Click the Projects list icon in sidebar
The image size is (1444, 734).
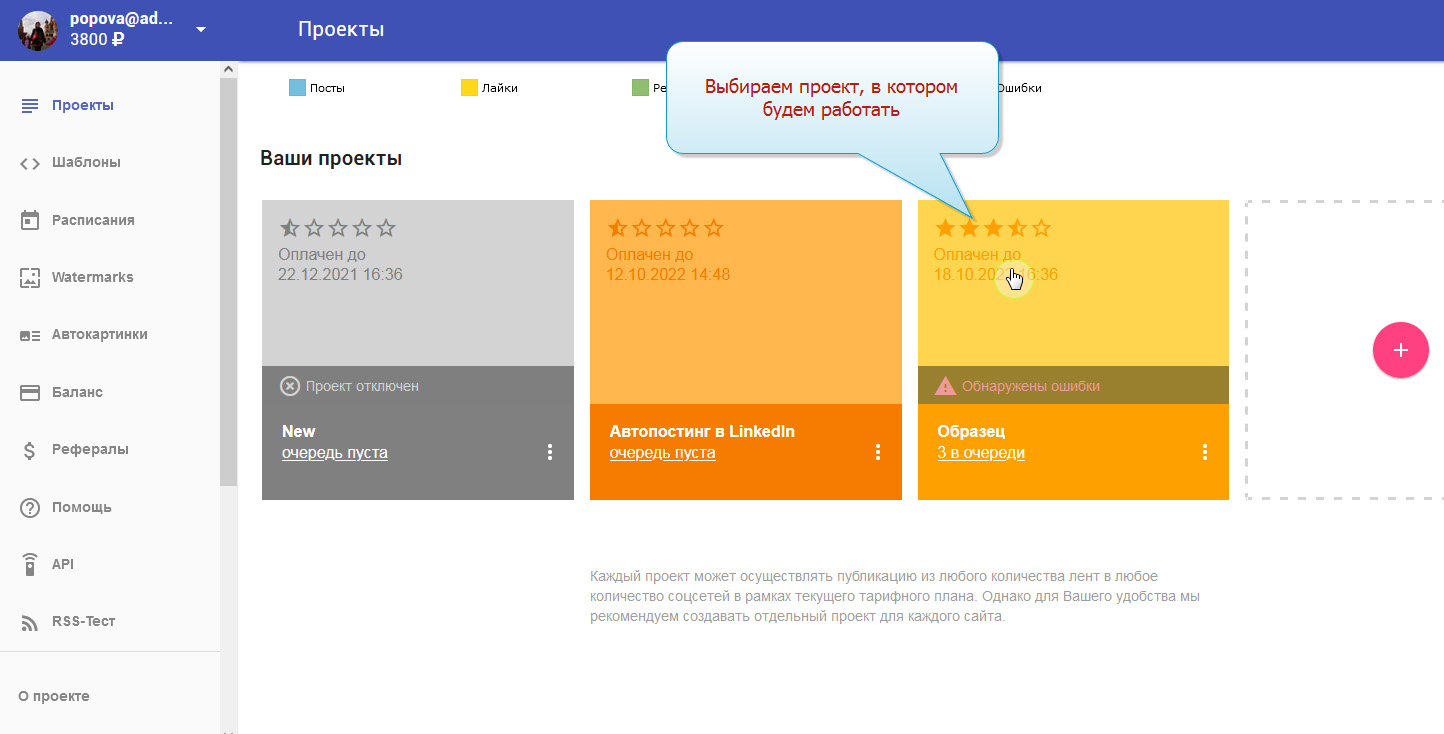(x=30, y=105)
